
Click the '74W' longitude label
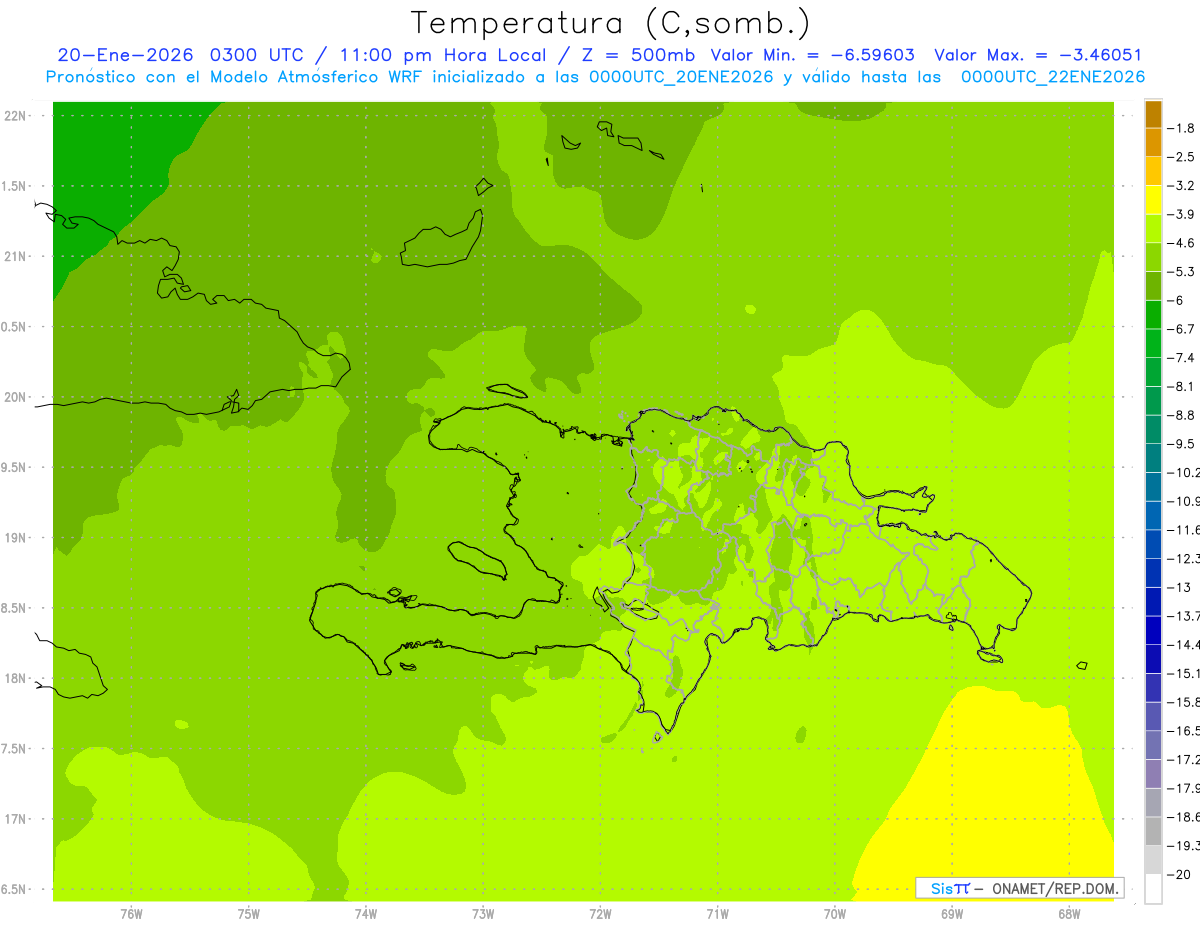(365, 913)
